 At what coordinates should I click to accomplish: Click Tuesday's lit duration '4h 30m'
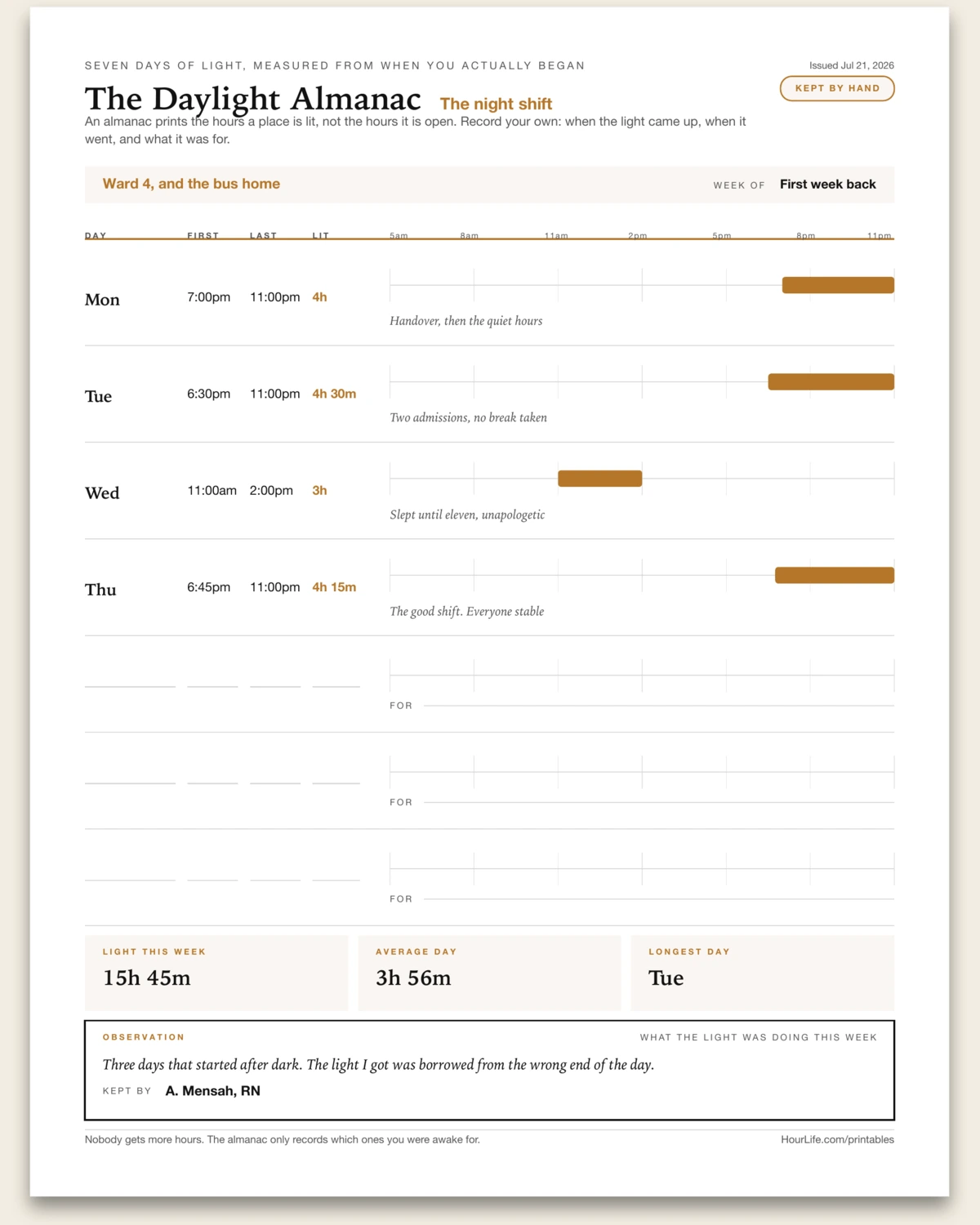[334, 394]
